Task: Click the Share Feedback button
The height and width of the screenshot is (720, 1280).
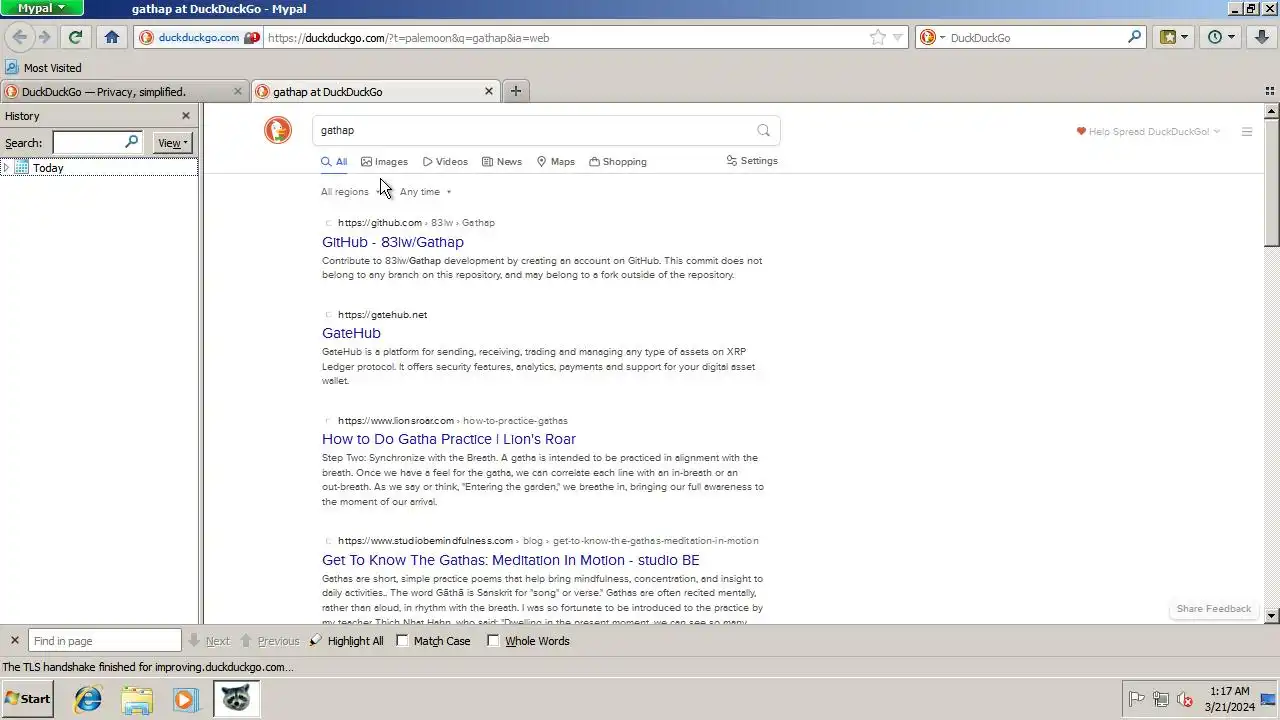Action: pos(1214,609)
